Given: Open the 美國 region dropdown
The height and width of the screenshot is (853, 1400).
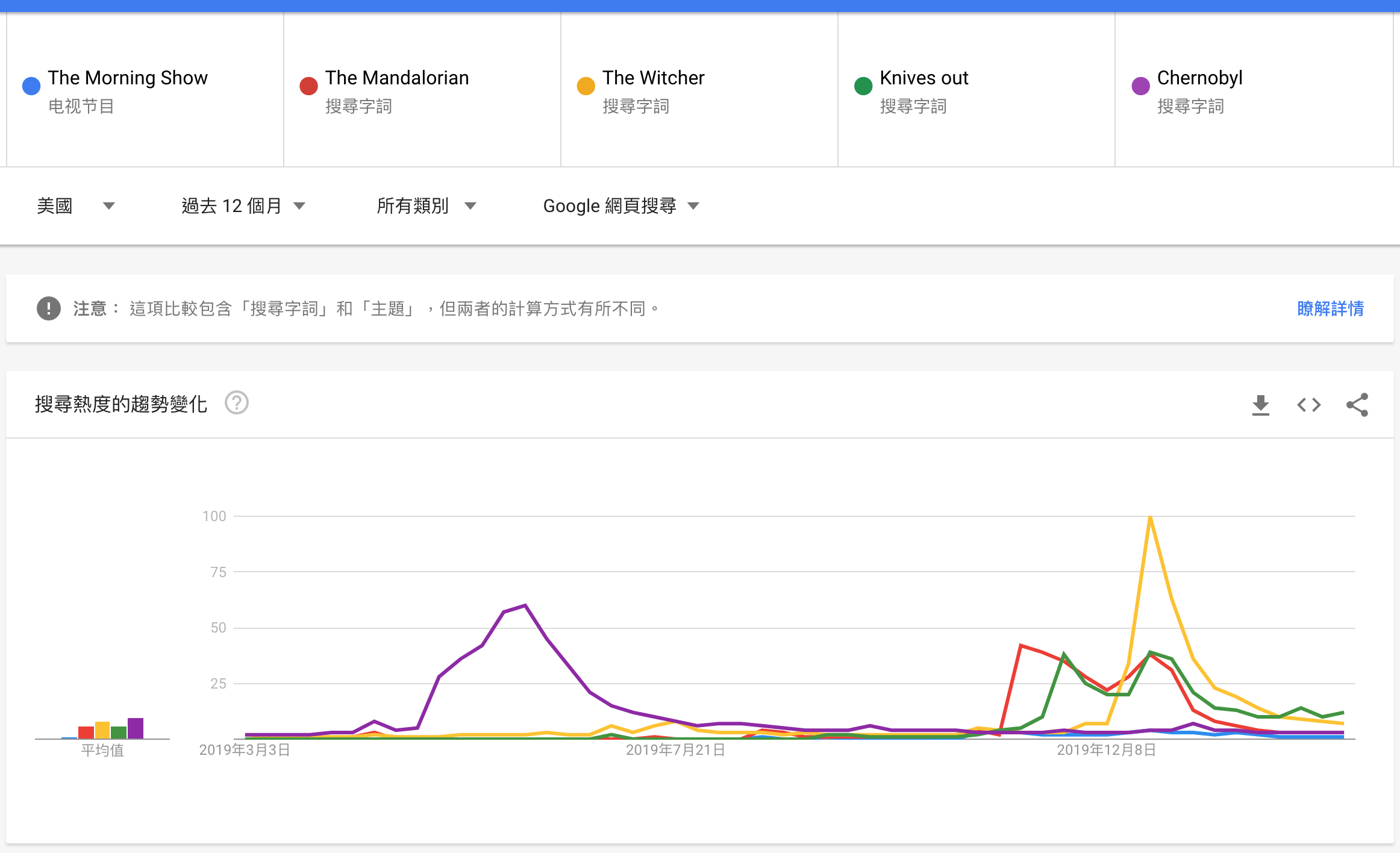Looking at the screenshot, I should (x=76, y=206).
